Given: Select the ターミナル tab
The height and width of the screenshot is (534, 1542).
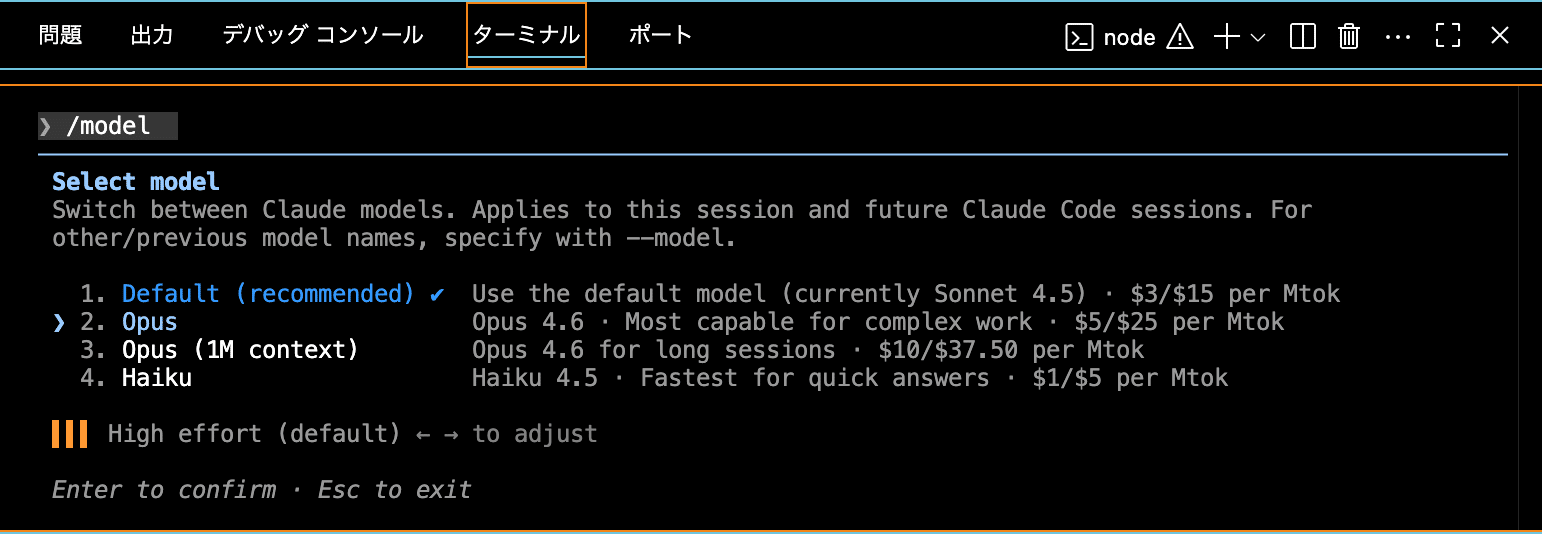Looking at the screenshot, I should click(526, 35).
